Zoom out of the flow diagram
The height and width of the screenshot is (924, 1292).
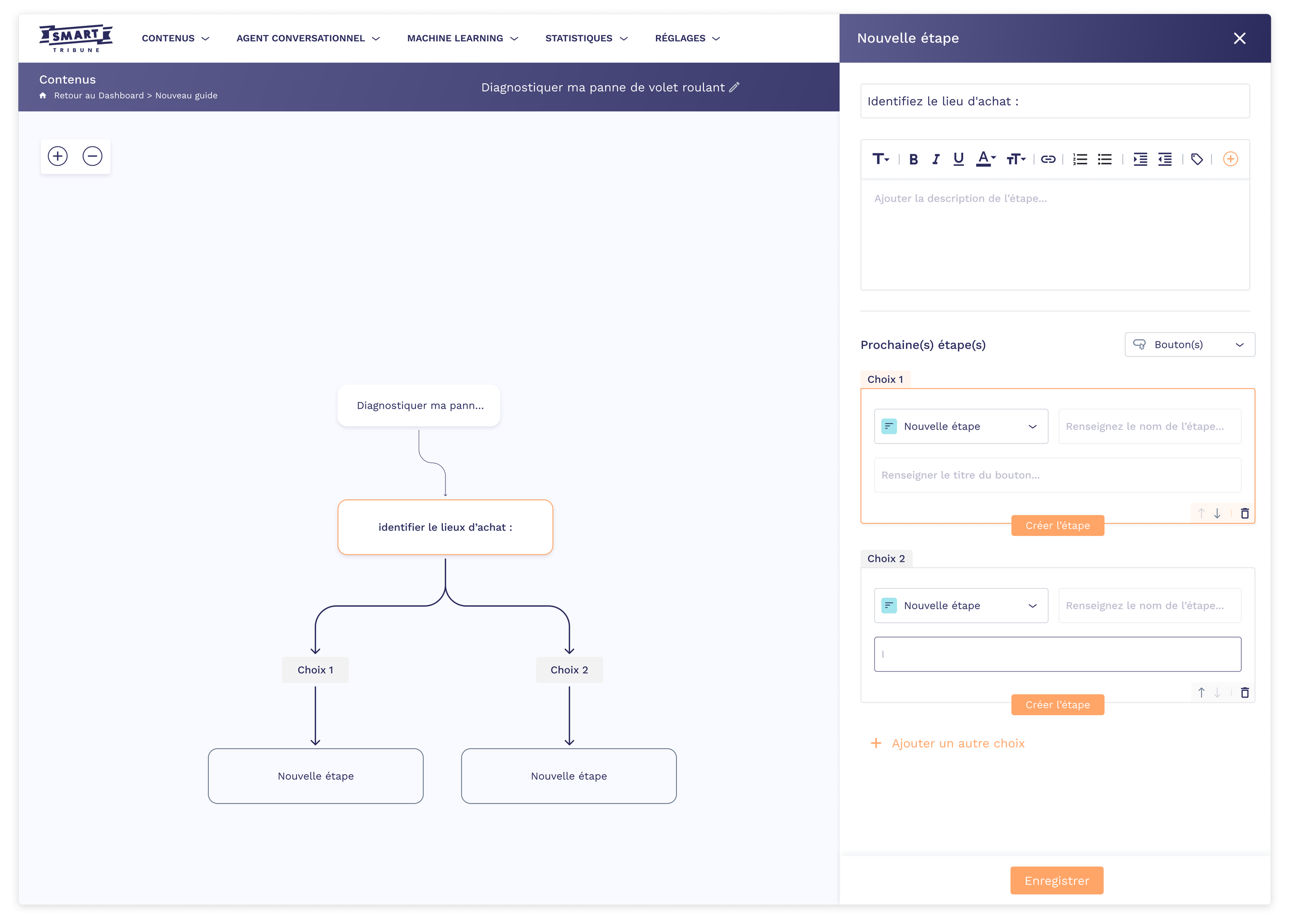tap(92, 156)
